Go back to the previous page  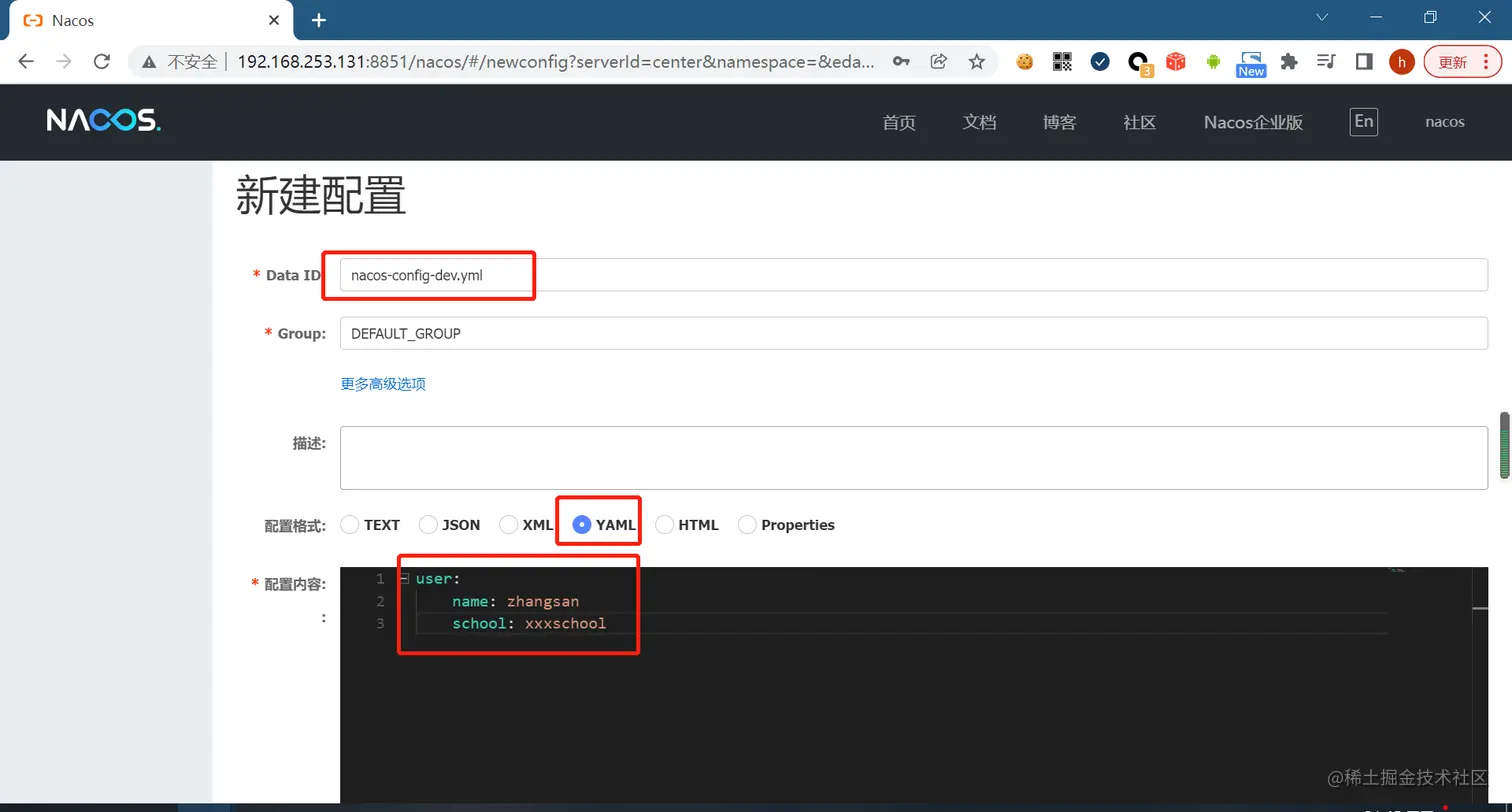26,62
